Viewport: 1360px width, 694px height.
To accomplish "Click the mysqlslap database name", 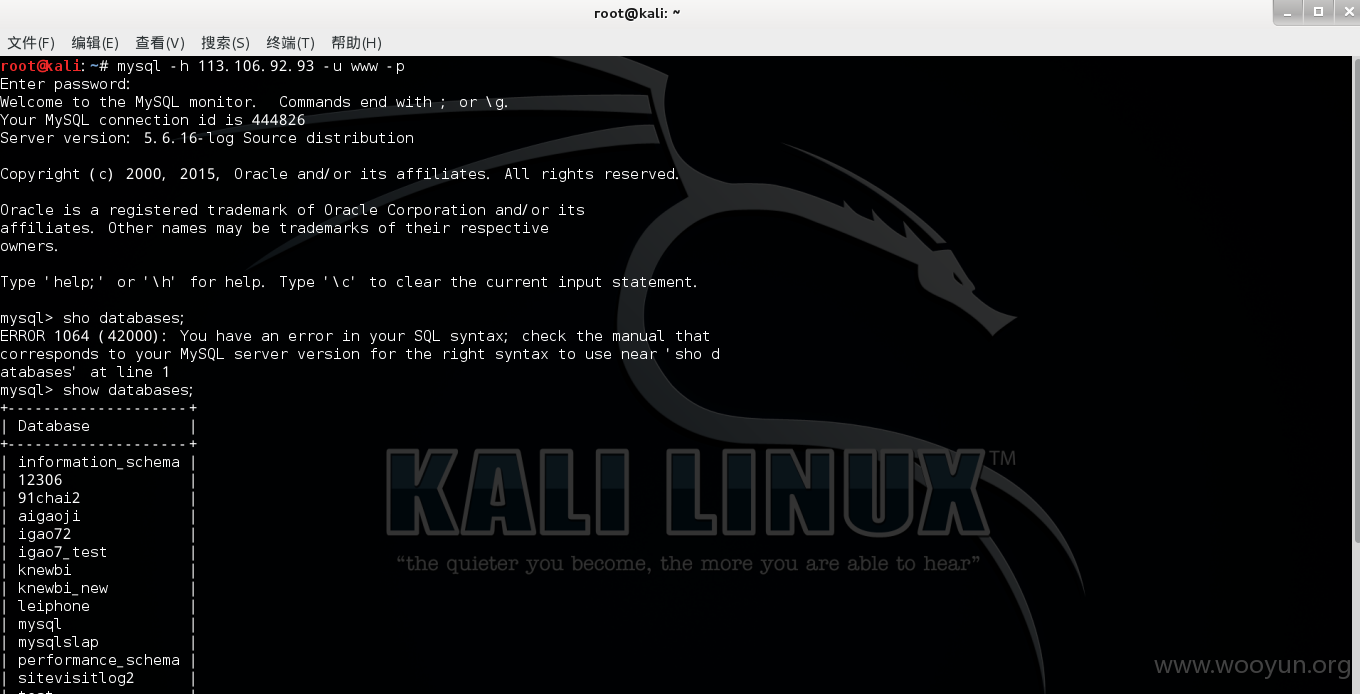I will [58, 642].
